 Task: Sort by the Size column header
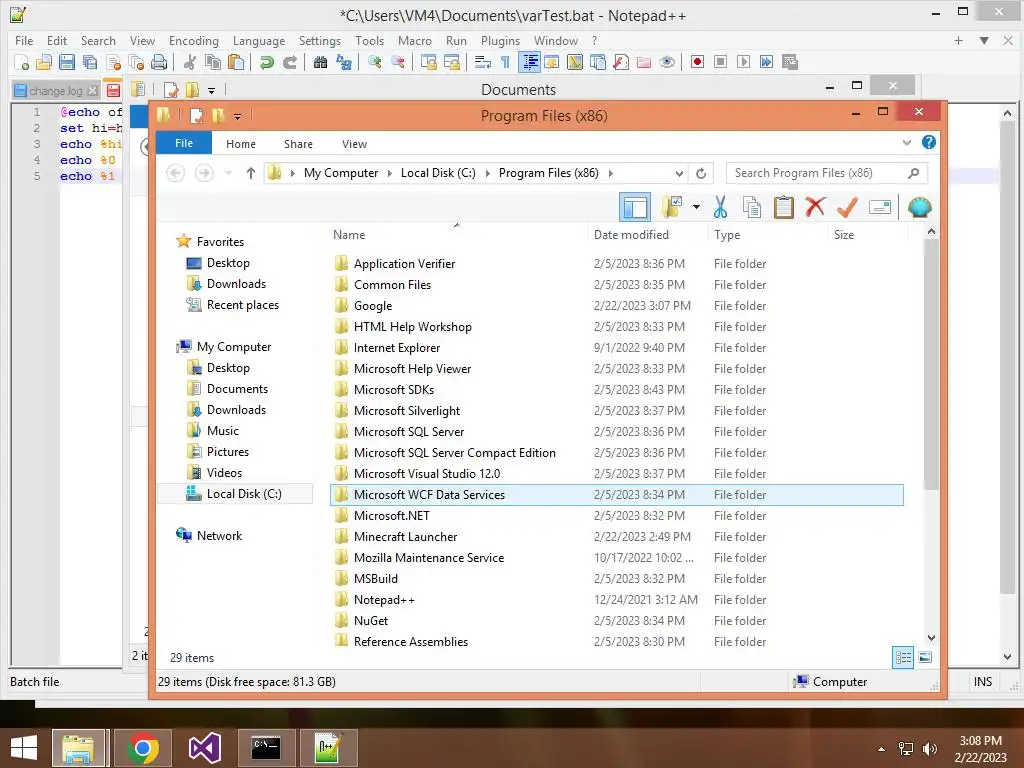point(843,234)
